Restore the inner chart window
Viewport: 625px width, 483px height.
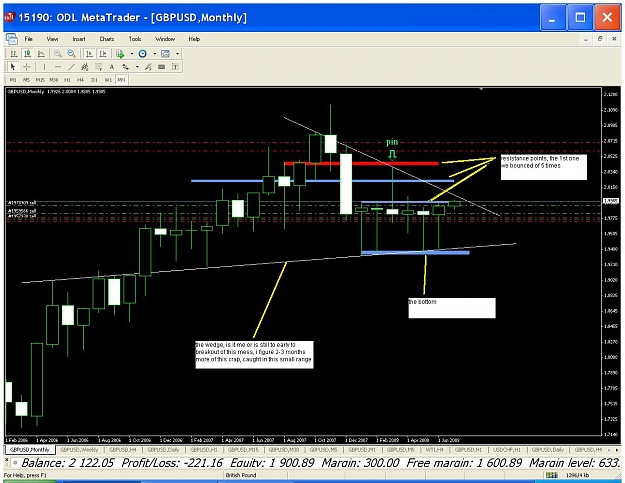[x=600, y=39]
